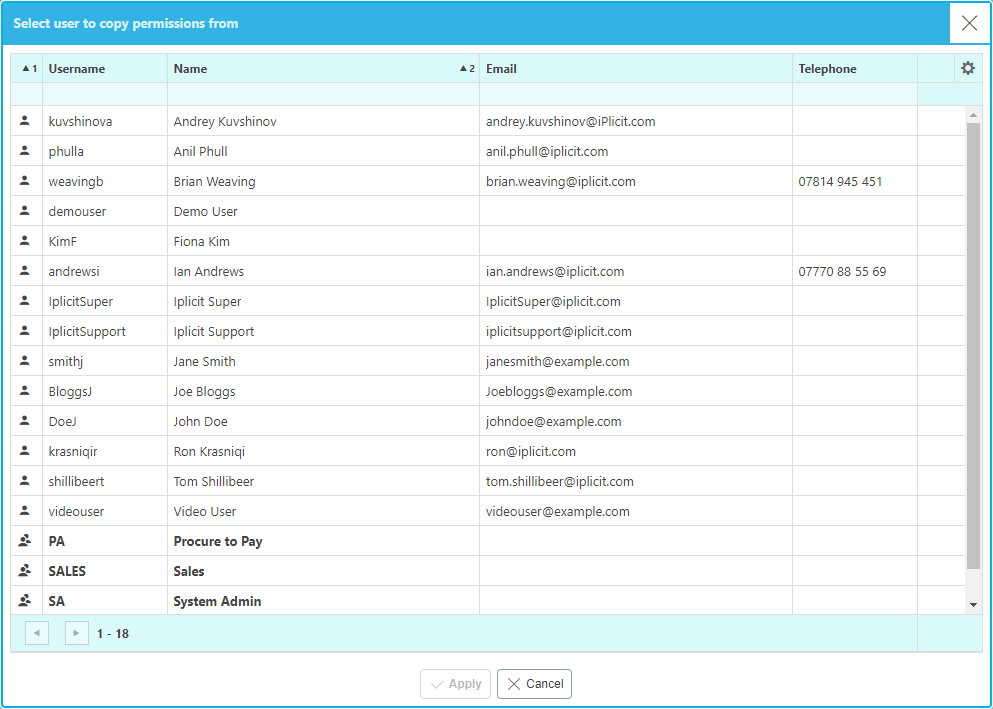Click email tom.shillibeer@iplicit.com
Viewport: 993px width, 709px height.
pos(559,481)
